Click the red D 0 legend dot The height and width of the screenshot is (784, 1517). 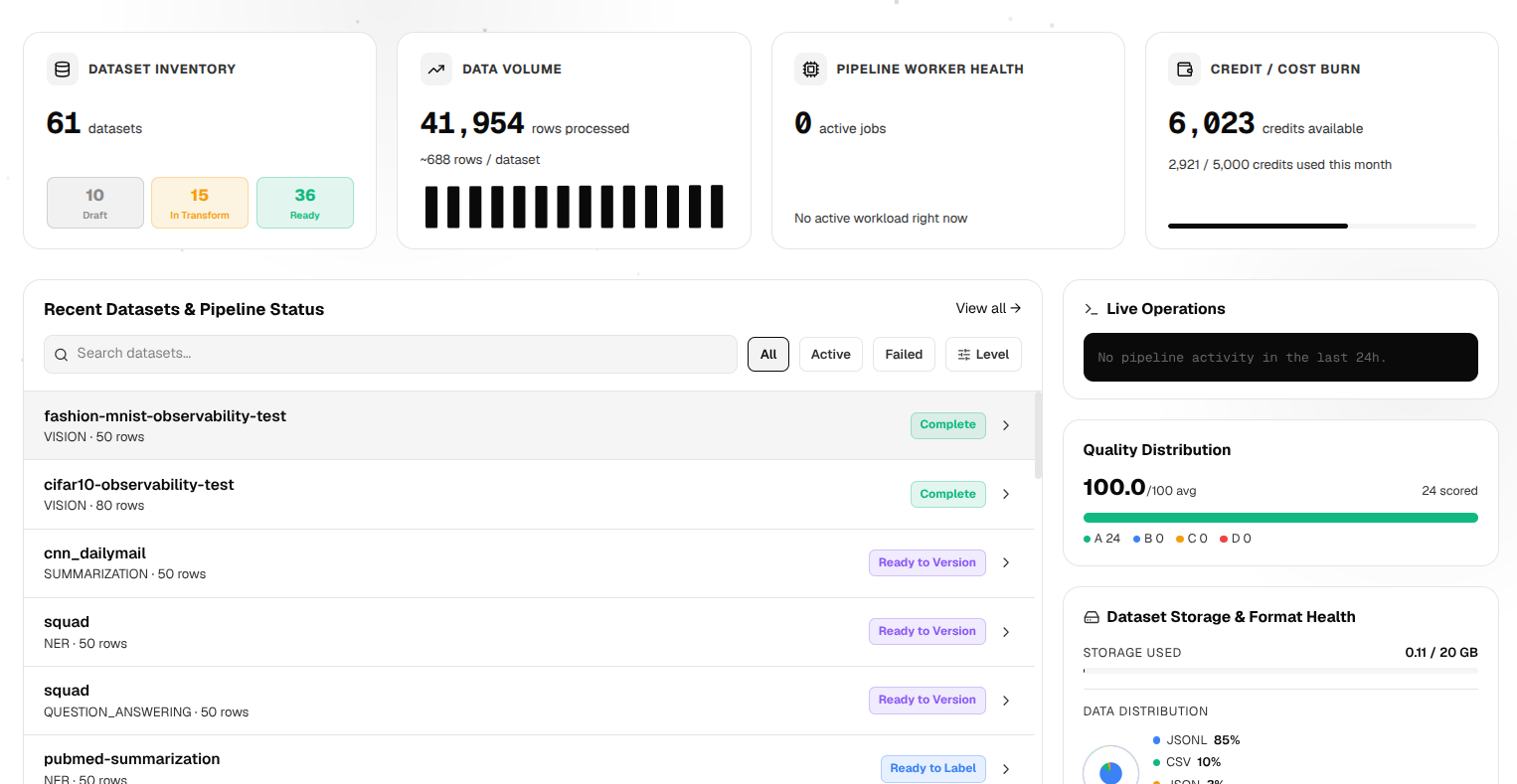click(x=1224, y=539)
